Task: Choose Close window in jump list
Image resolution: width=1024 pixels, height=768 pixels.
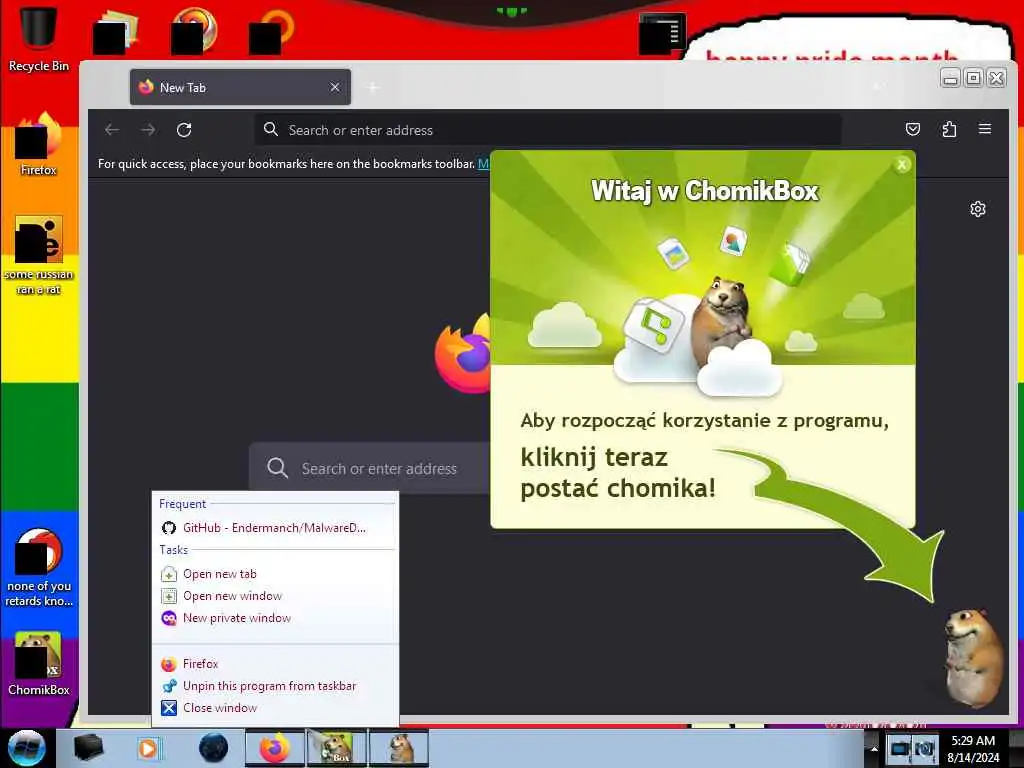Action: click(x=219, y=708)
